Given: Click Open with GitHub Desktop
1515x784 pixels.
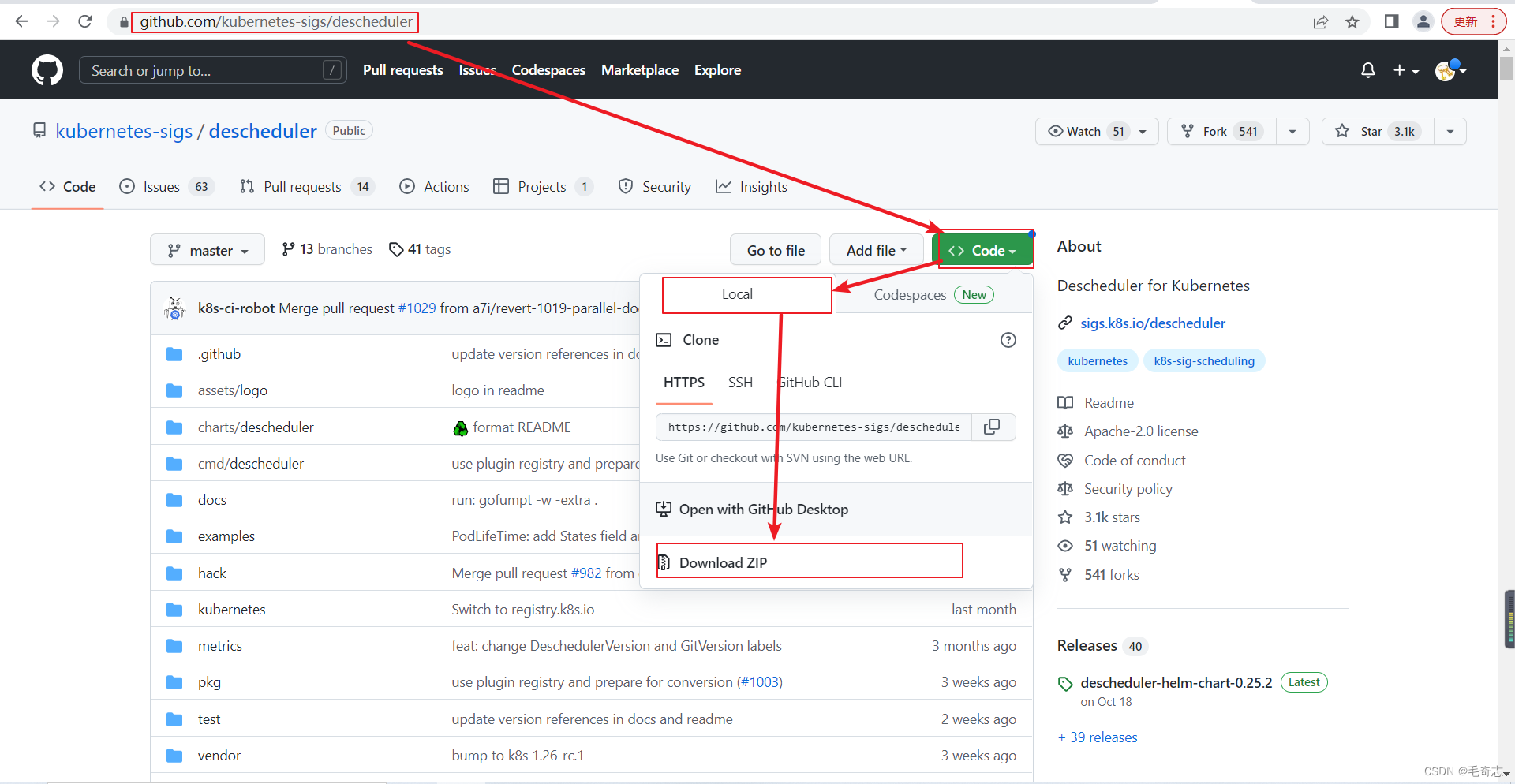Looking at the screenshot, I should [x=836, y=510].
